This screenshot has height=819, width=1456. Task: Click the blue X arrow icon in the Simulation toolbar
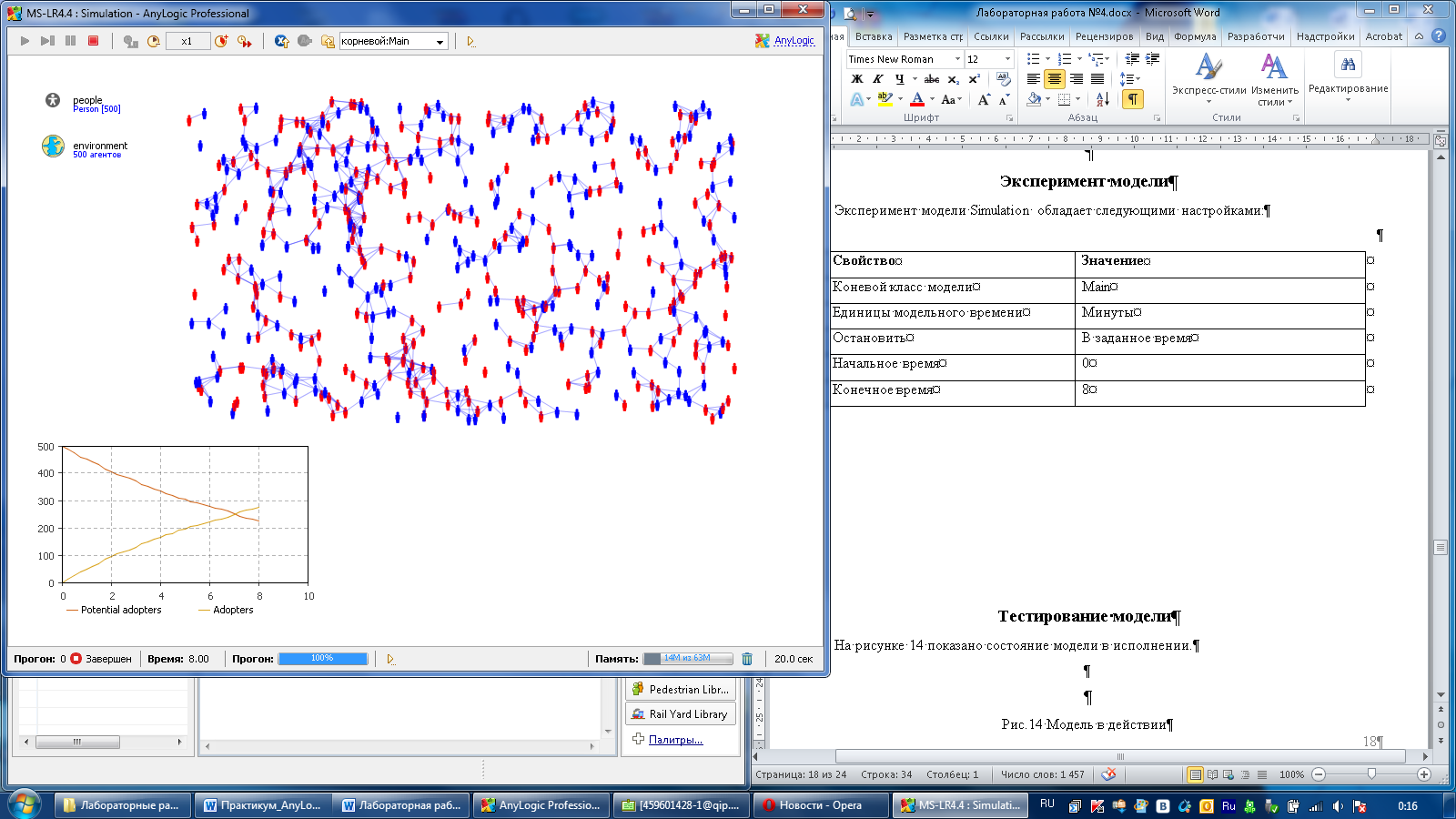click(x=281, y=41)
